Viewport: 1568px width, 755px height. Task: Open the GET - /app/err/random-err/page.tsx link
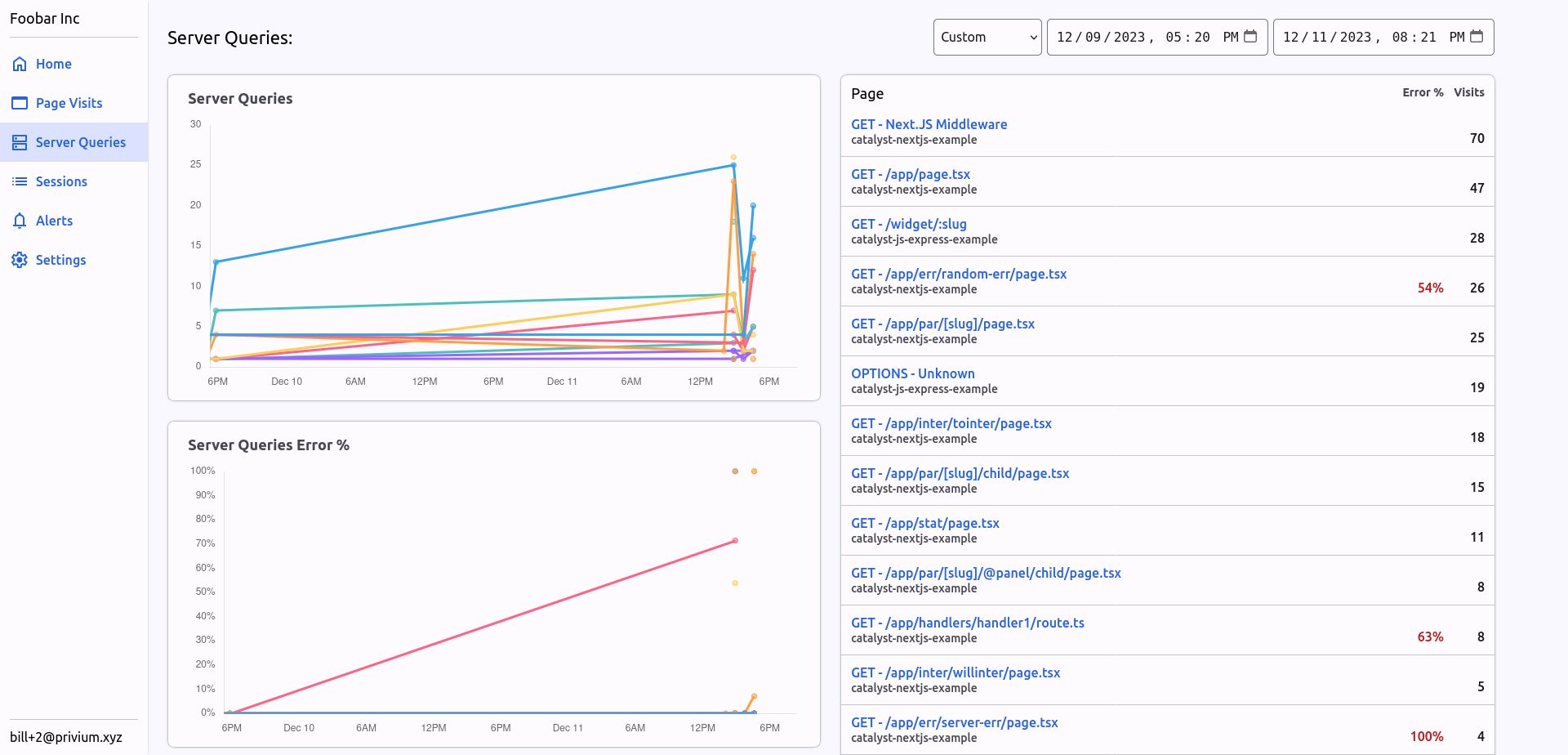coord(959,274)
